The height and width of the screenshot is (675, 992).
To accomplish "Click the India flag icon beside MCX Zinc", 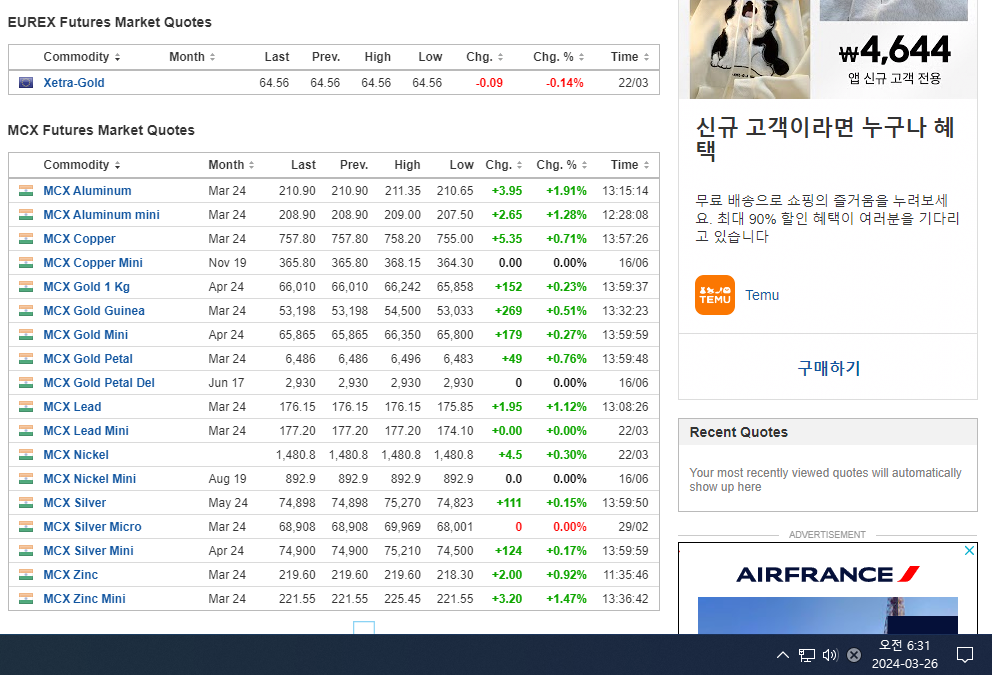I will tap(26, 574).
